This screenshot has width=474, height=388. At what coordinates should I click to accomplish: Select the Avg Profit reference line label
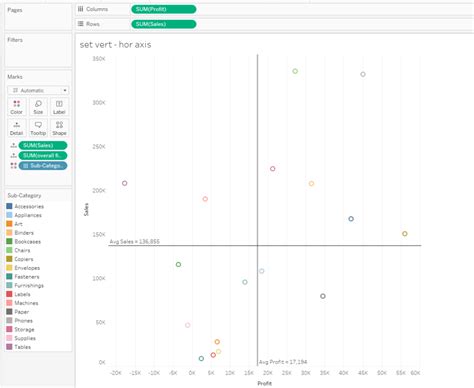283,362
